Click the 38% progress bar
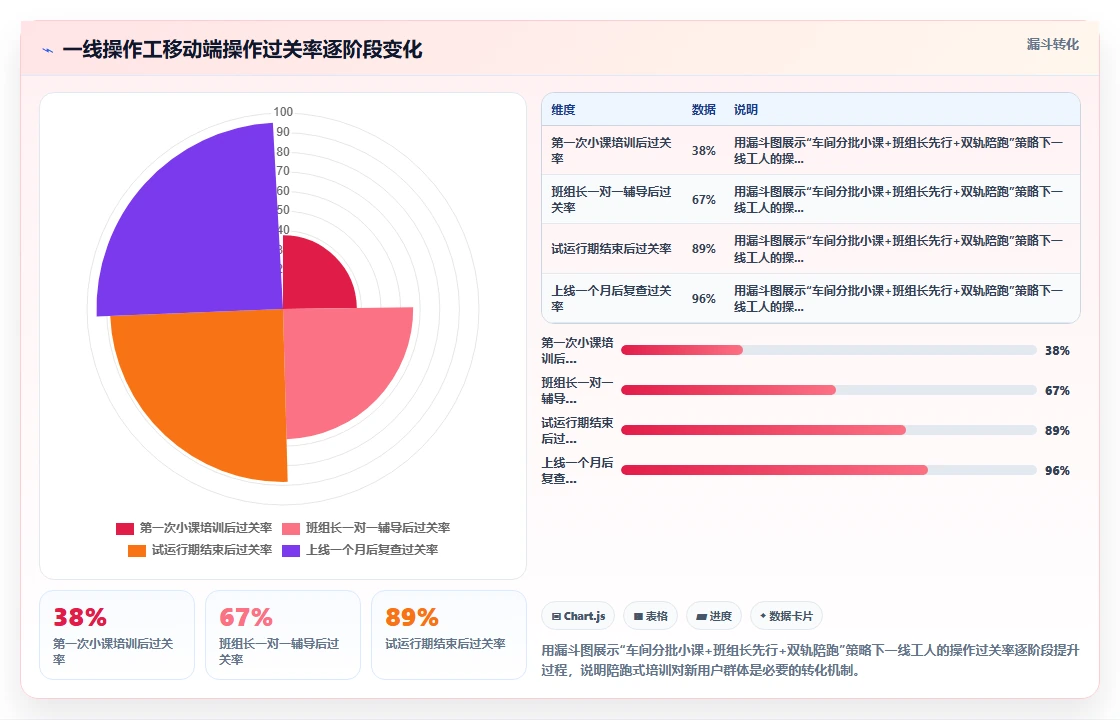 [829, 350]
